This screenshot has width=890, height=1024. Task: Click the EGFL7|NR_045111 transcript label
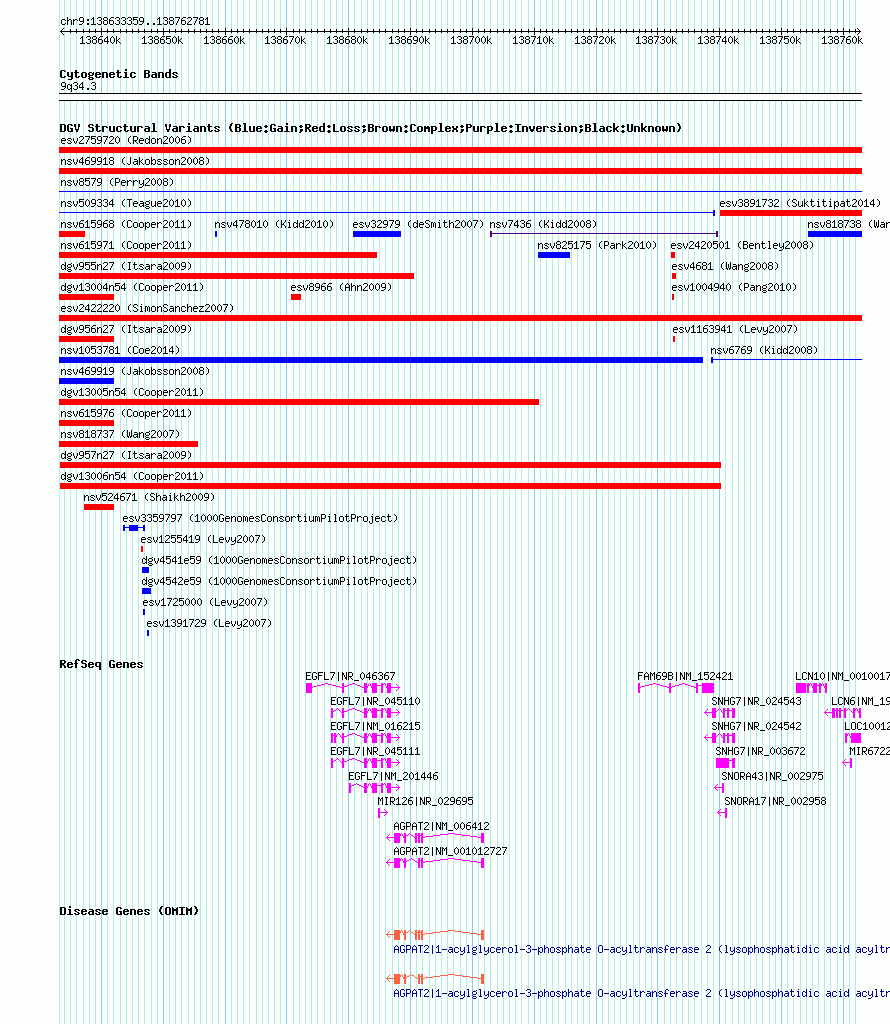[375, 752]
